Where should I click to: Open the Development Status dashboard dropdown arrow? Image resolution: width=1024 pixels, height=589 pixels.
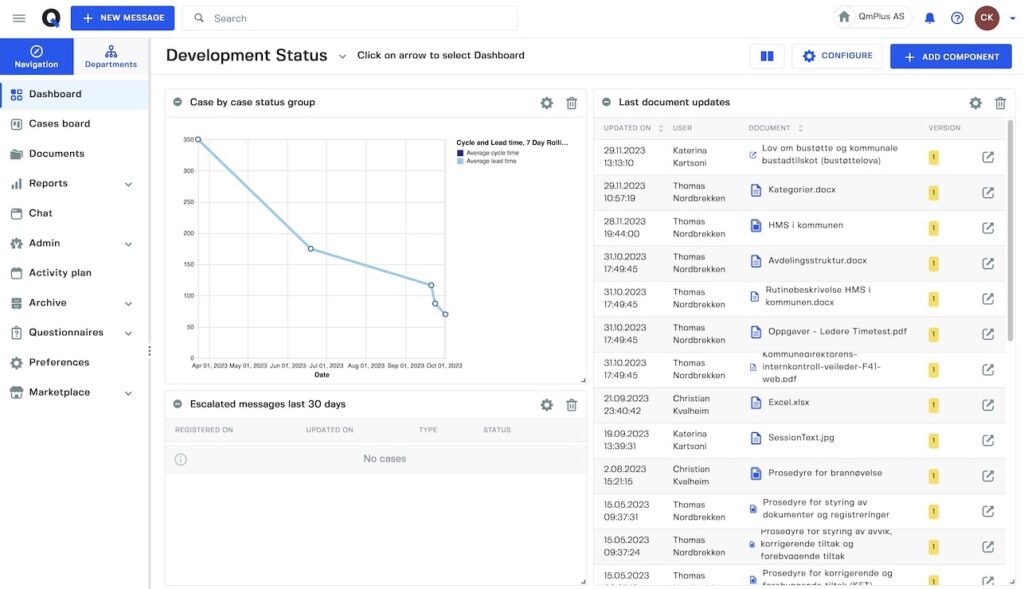342,56
